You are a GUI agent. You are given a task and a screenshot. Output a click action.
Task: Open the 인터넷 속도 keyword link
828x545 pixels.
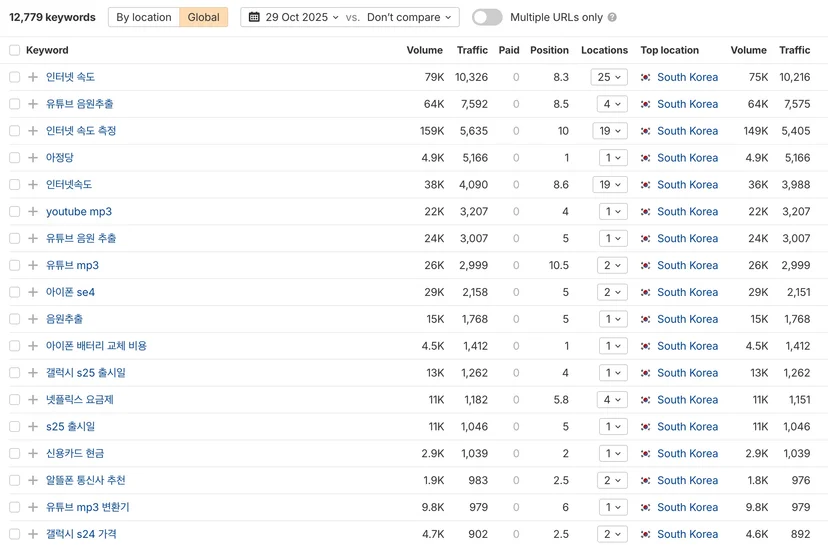pos(70,77)
